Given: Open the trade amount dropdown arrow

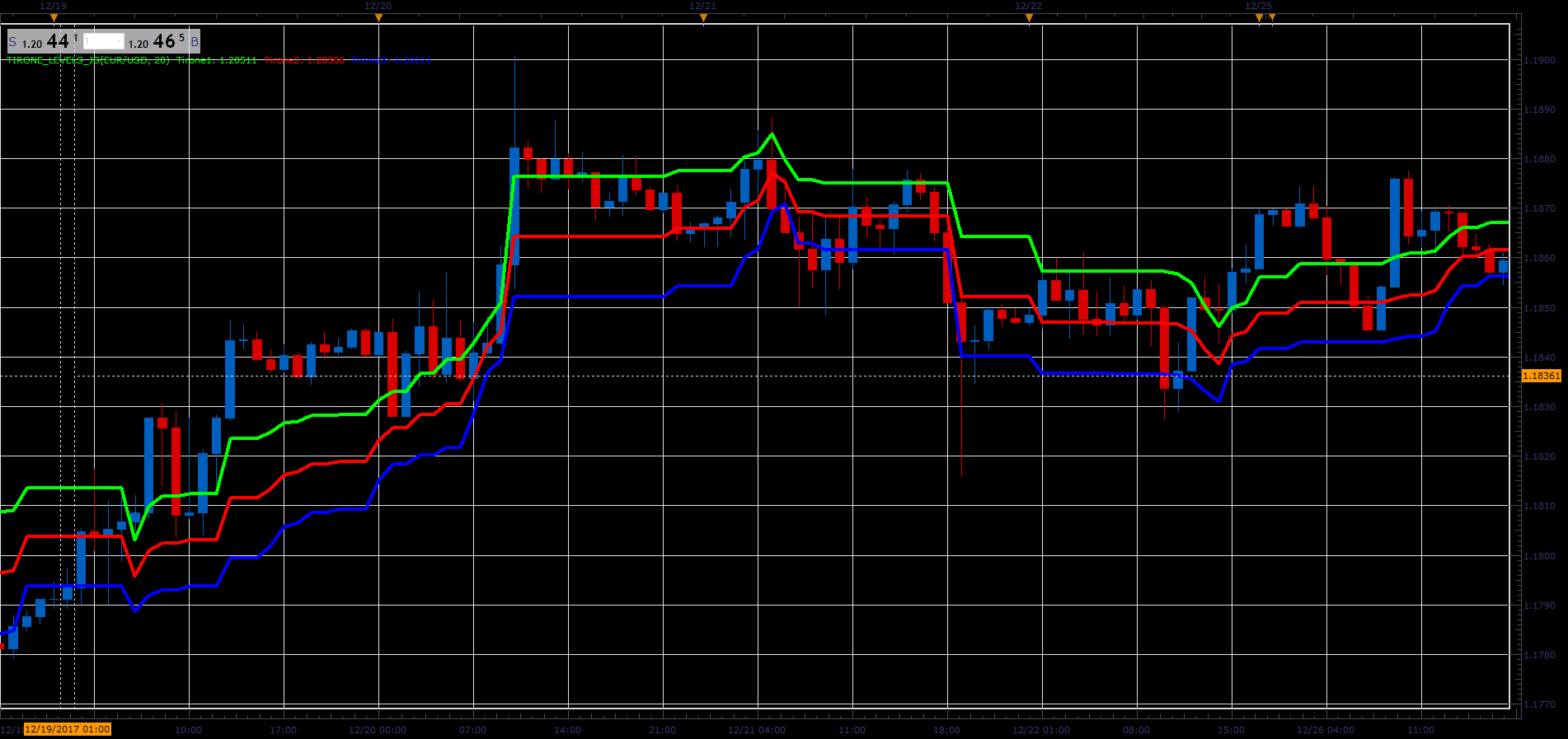Looking at the screenshot, I should tap(120, 41).
